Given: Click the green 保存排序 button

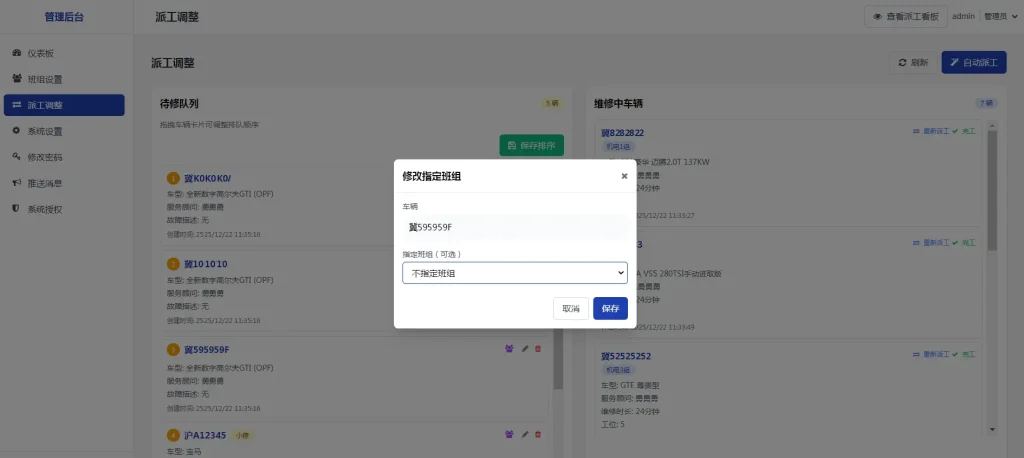Looking at the screenshot, I should tap(532, 146).
